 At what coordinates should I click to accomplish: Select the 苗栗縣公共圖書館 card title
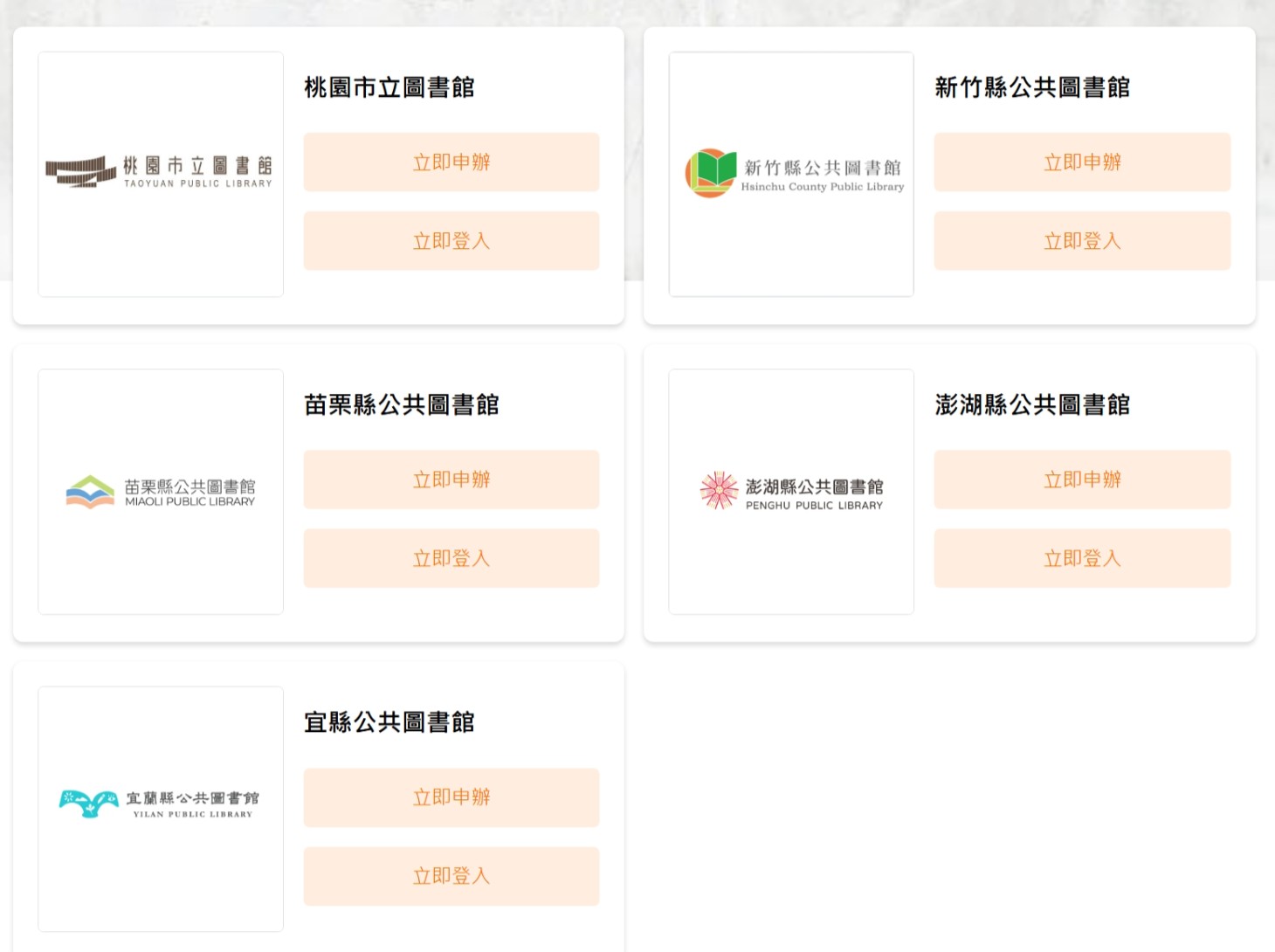(x=402, y=404)
